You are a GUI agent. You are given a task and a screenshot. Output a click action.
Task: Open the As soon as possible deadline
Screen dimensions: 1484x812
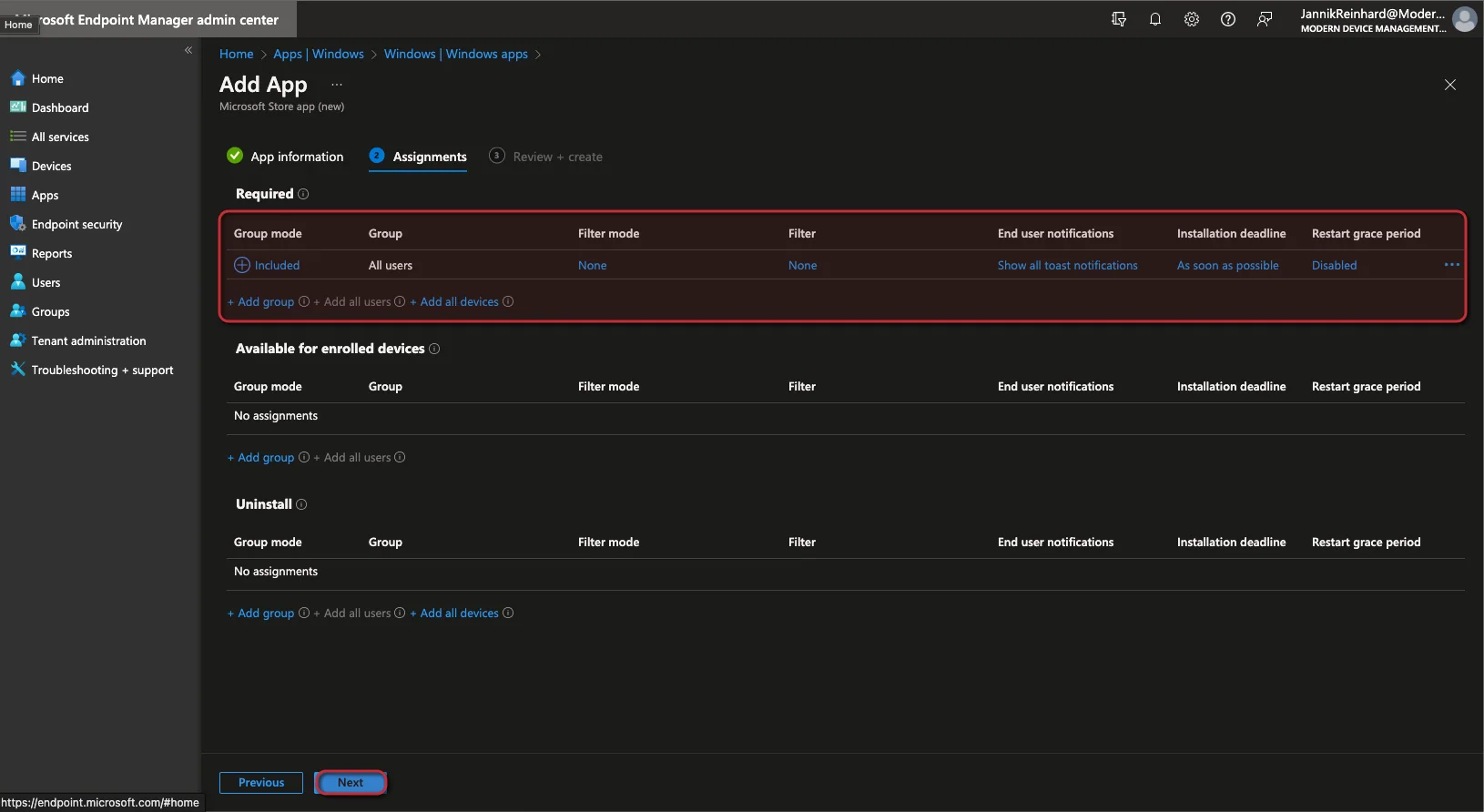tap(1228, 265)
